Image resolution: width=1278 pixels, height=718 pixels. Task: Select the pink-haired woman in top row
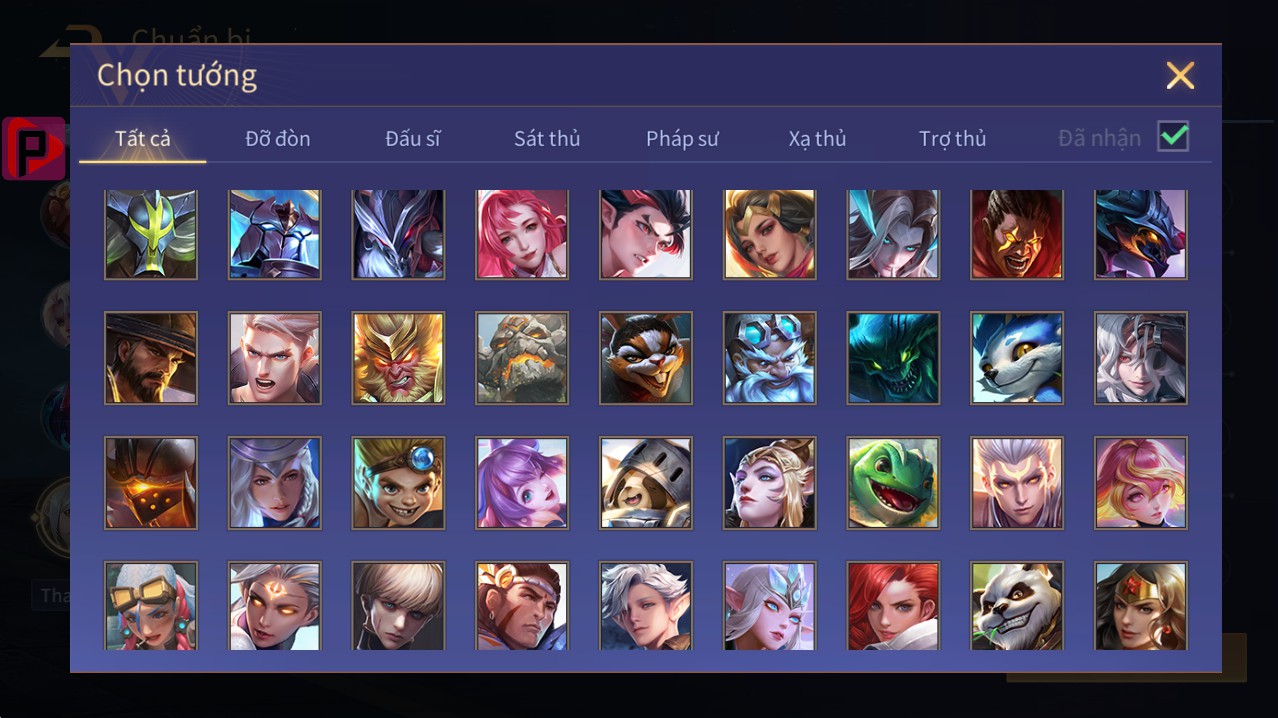click(x=522, y=235)
